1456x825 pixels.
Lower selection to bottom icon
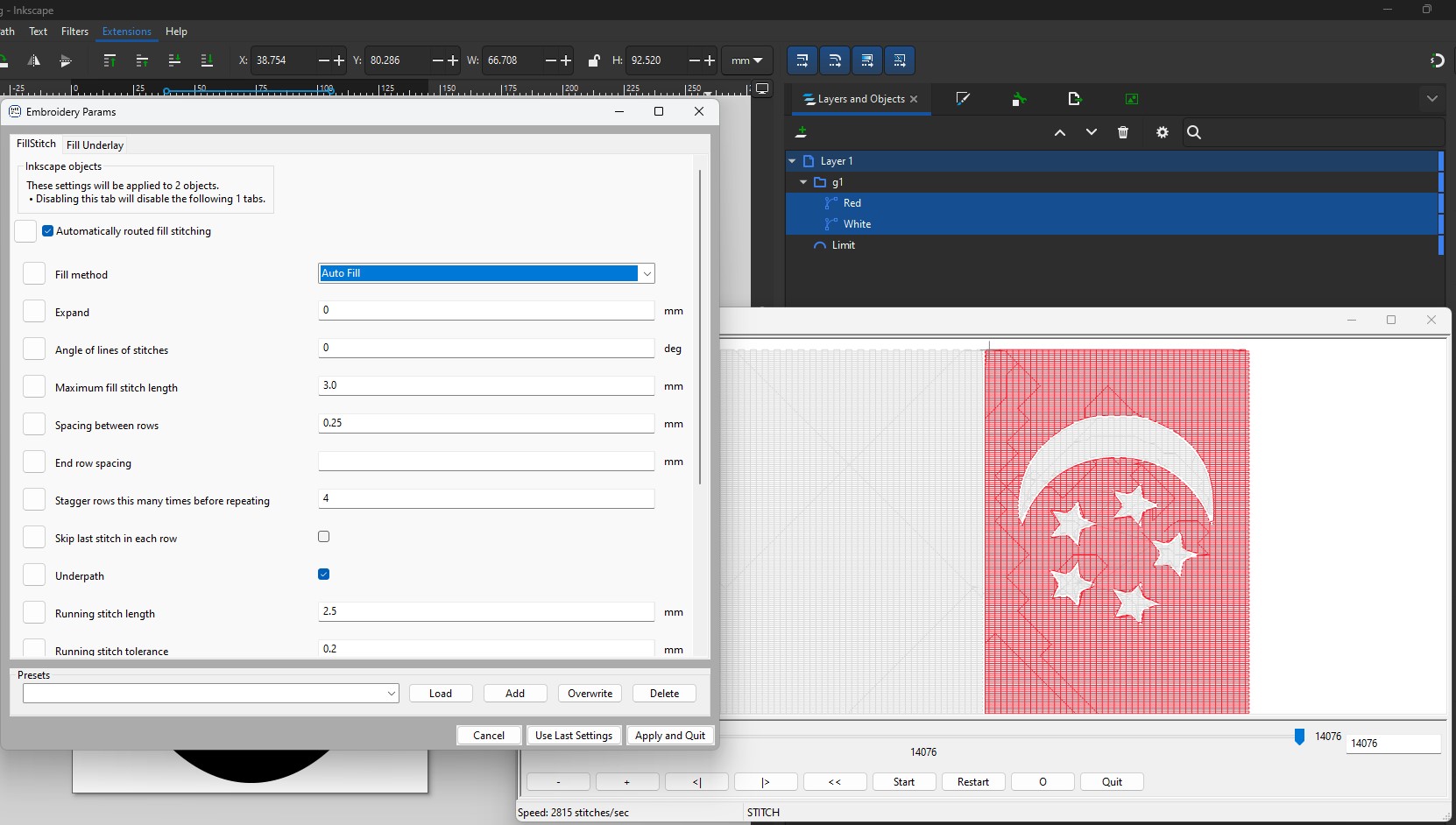207,60
